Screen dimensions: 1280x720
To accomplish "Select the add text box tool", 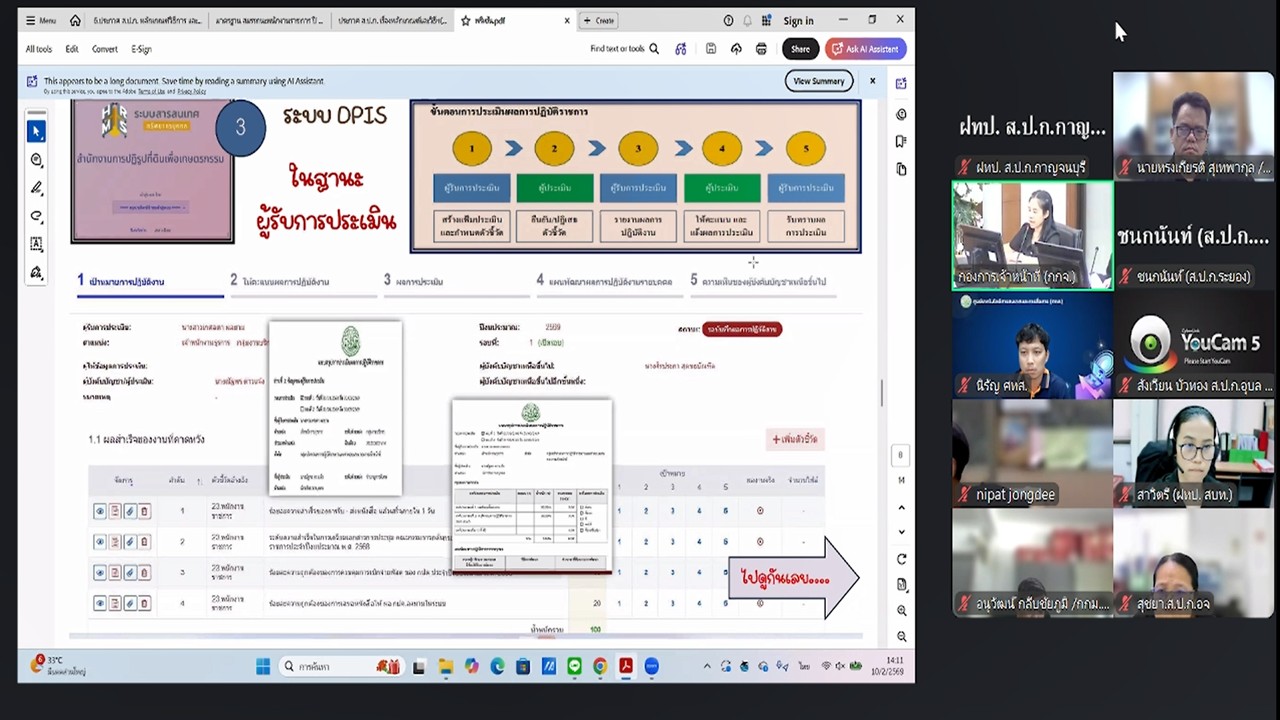I will tap(36, 244).
